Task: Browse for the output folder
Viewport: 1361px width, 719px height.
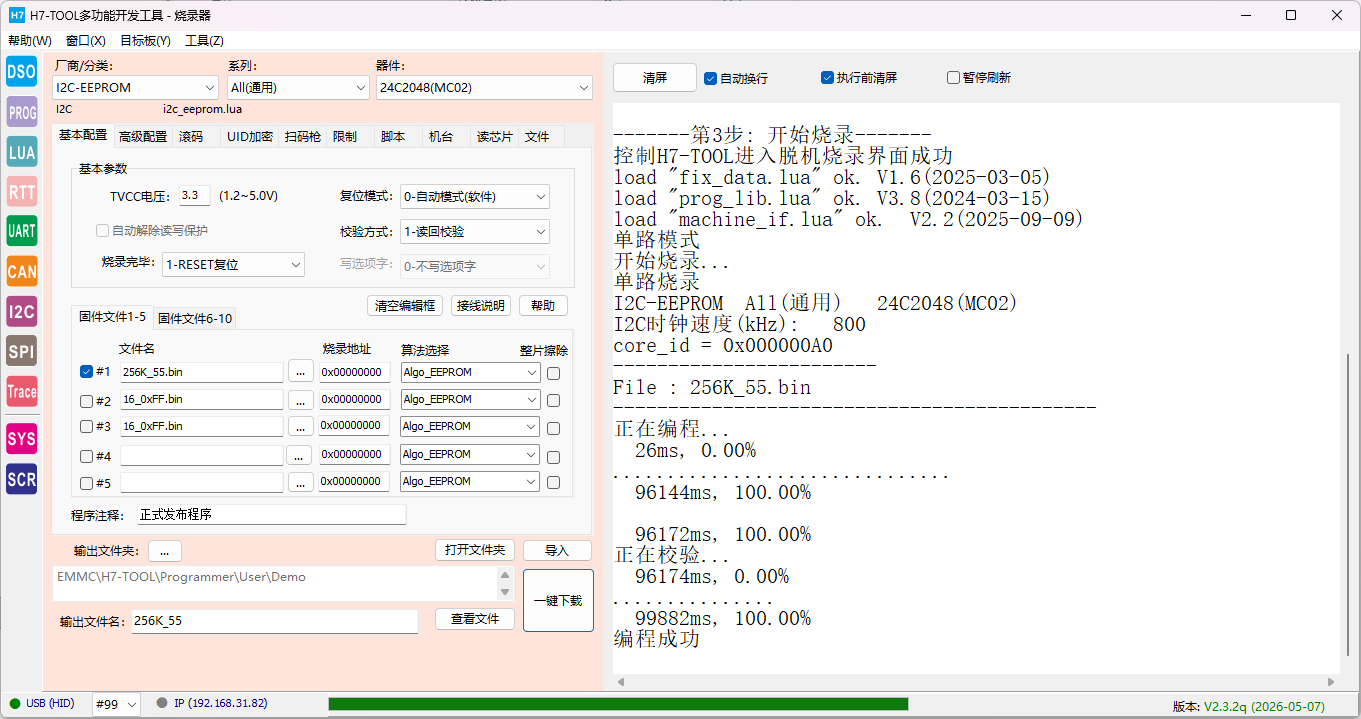Action: [164, 551]
